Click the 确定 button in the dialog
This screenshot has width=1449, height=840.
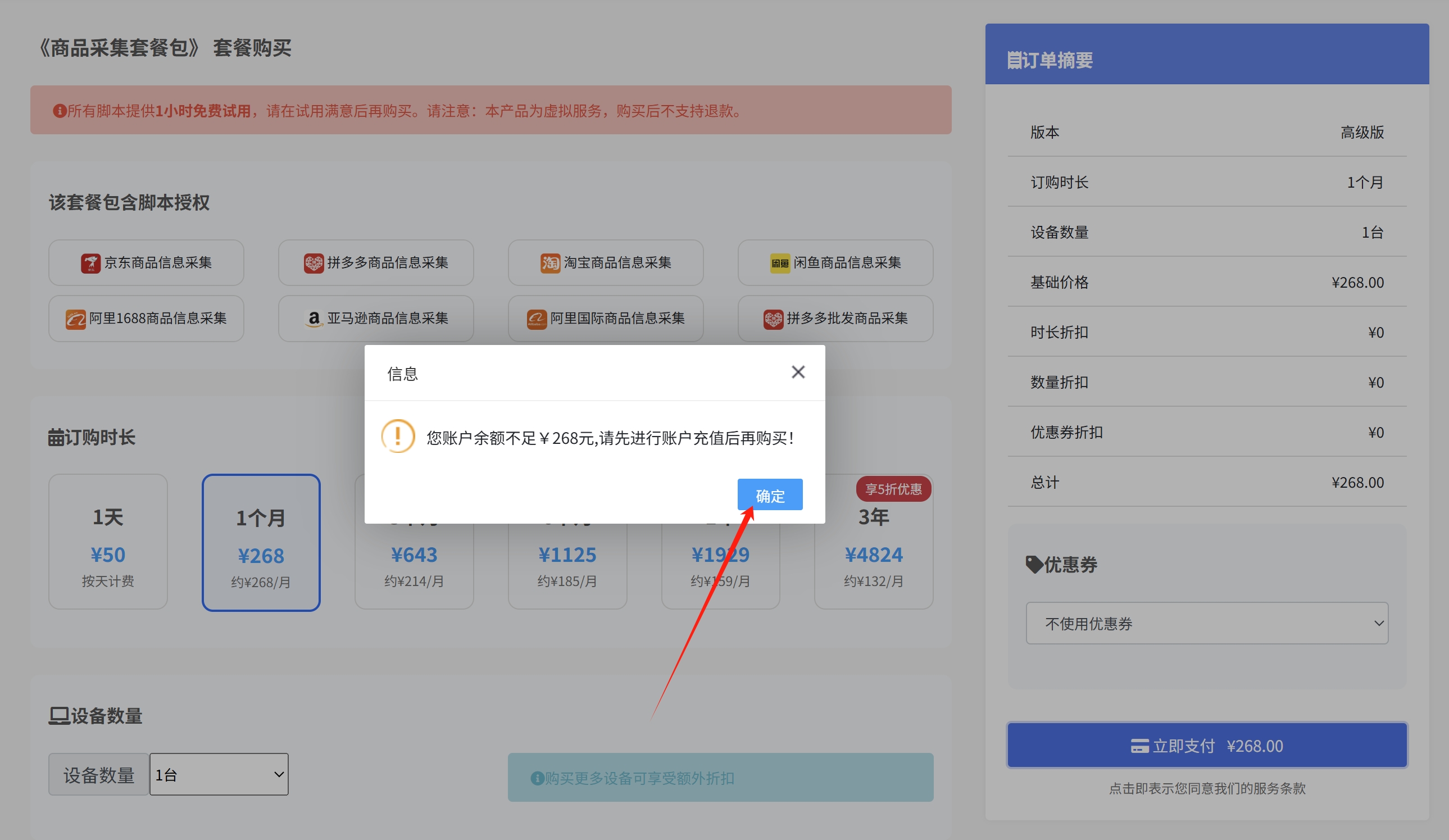click(x=769, y=495)
